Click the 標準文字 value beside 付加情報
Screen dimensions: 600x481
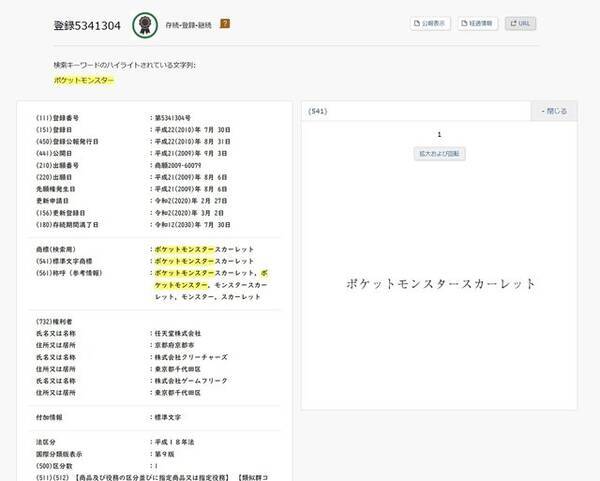(x=167, y=416)
